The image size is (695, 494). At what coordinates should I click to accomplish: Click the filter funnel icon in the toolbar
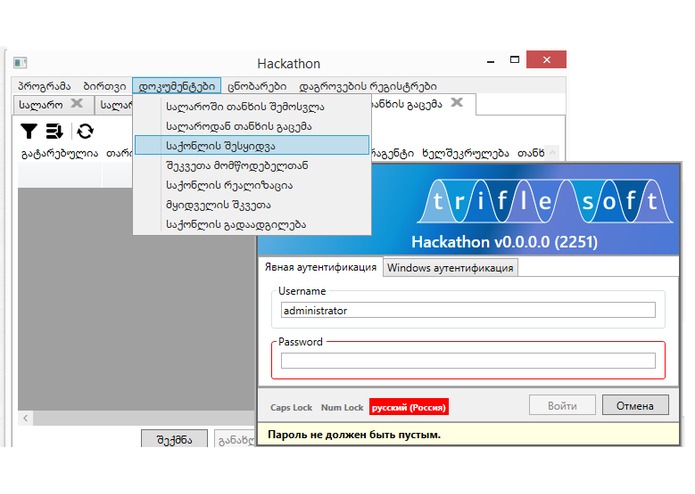(x=29, y=131)
